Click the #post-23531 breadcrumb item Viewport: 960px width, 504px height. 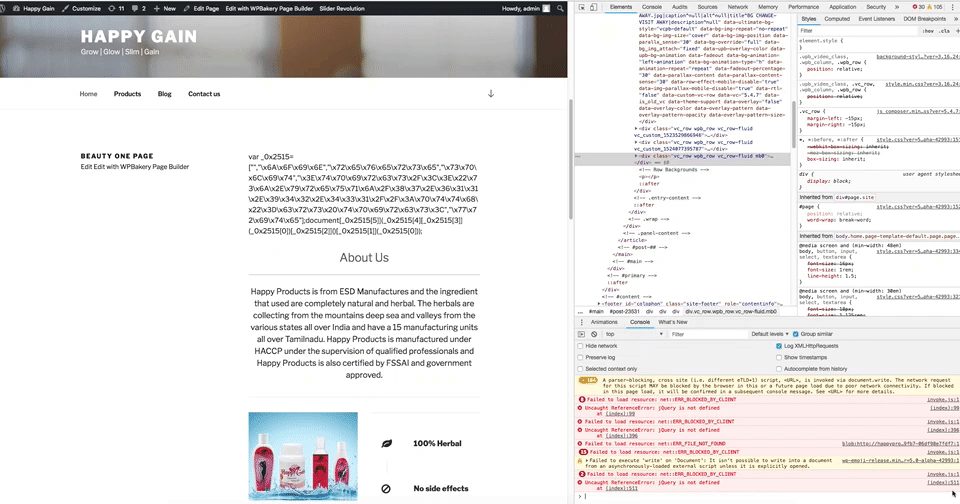tap(624, 311)
